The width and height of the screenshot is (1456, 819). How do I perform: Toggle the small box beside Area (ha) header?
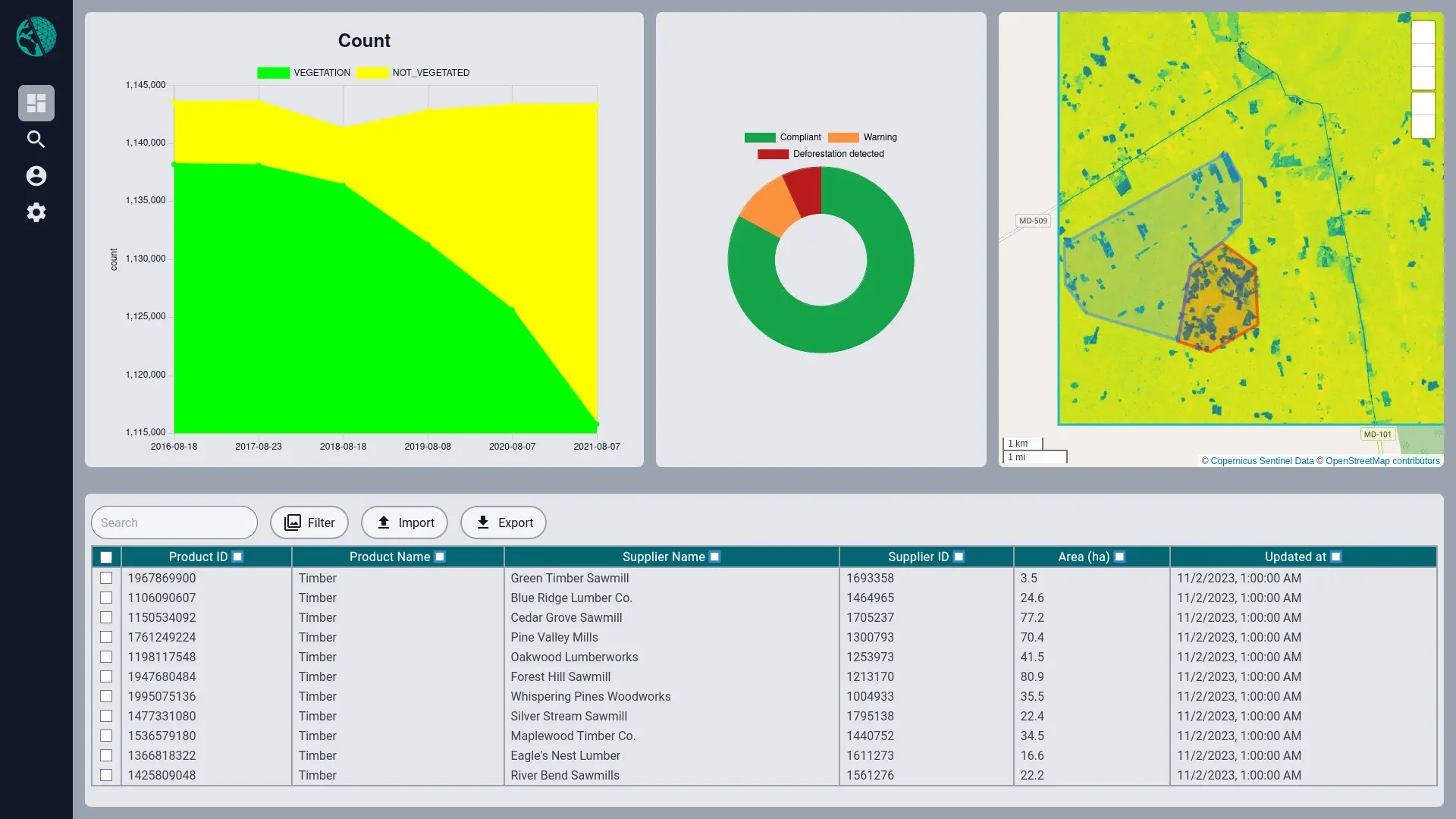1119,557
